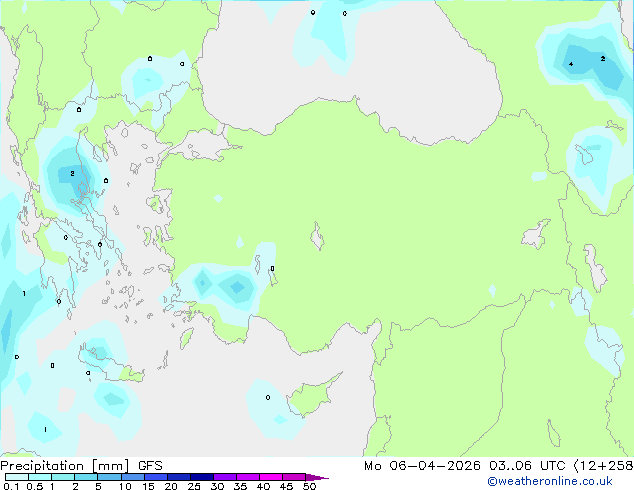Select the 0.1–0.5 mm legend color swatch
Viewport: 634px width, 490px height.
(x=17, y=477)
